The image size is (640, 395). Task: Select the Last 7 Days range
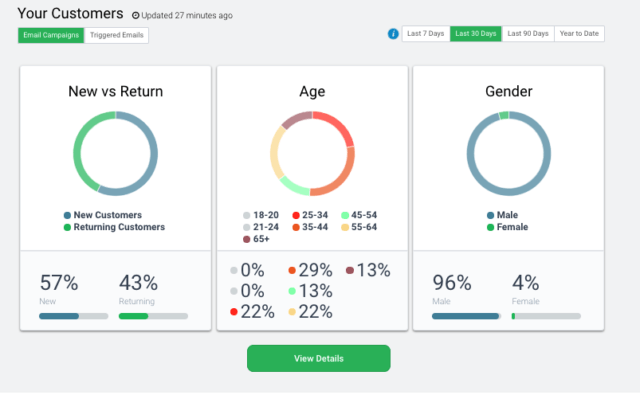(426, 34)
